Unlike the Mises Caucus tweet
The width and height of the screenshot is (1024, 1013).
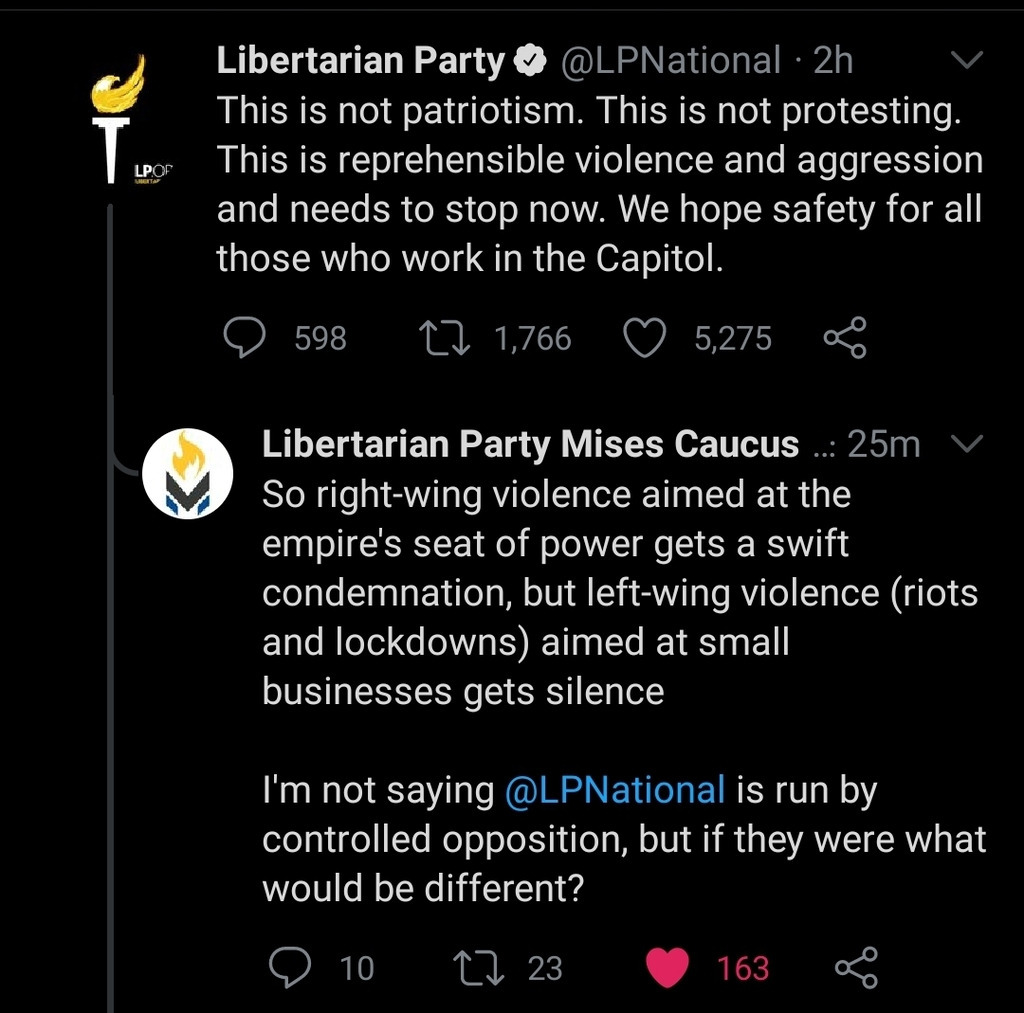(x=668, y=967)
